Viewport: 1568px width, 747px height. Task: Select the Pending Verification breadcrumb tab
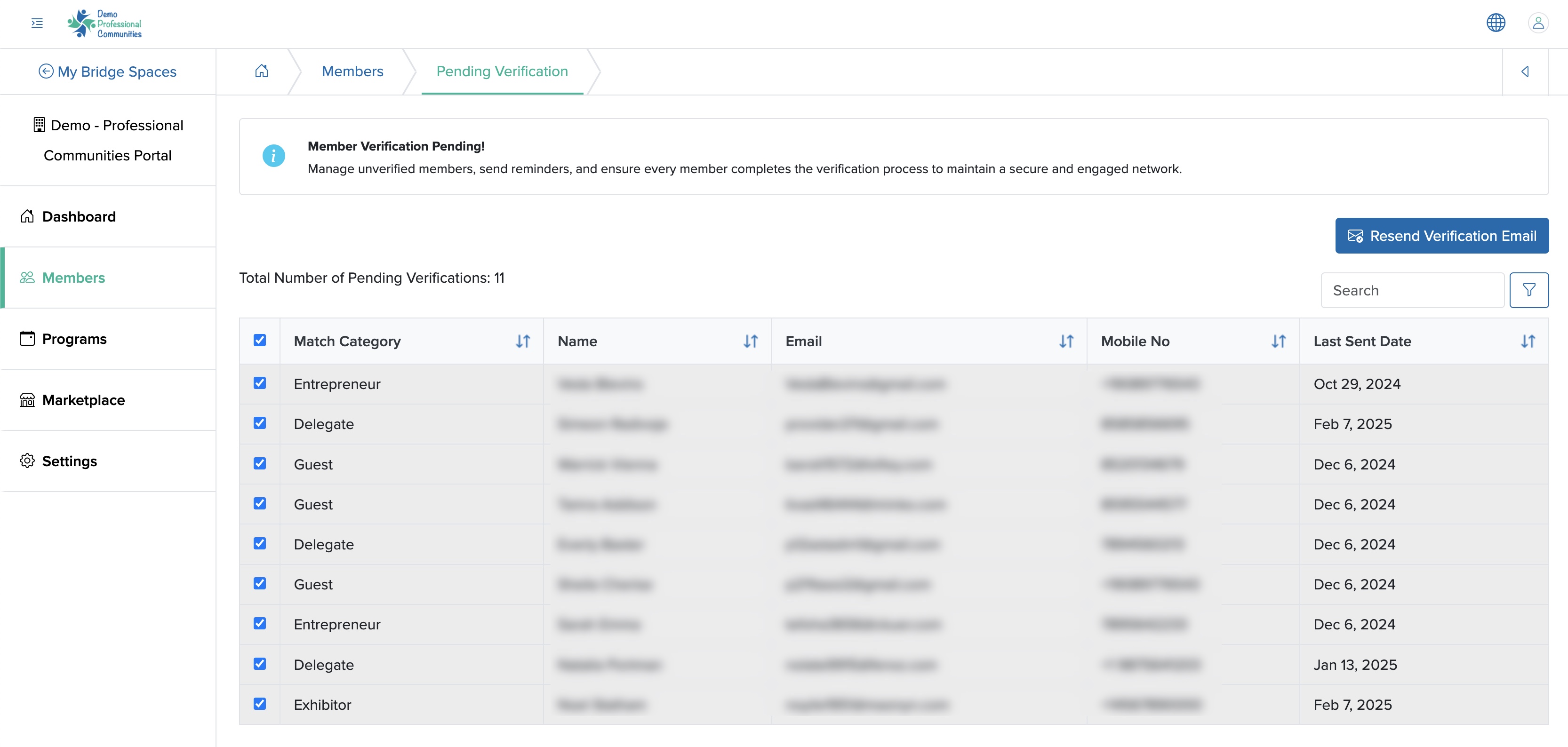pos(502,71)
